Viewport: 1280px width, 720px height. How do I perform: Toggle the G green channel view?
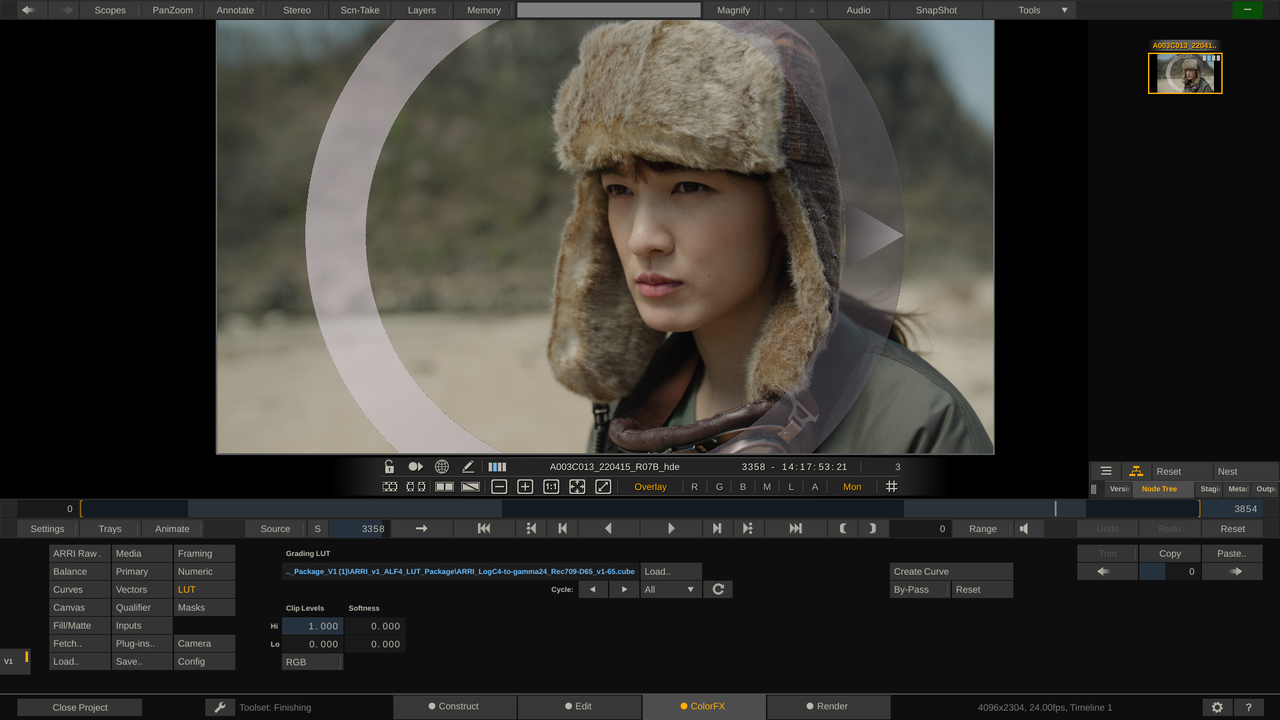(x=719, y=487)
